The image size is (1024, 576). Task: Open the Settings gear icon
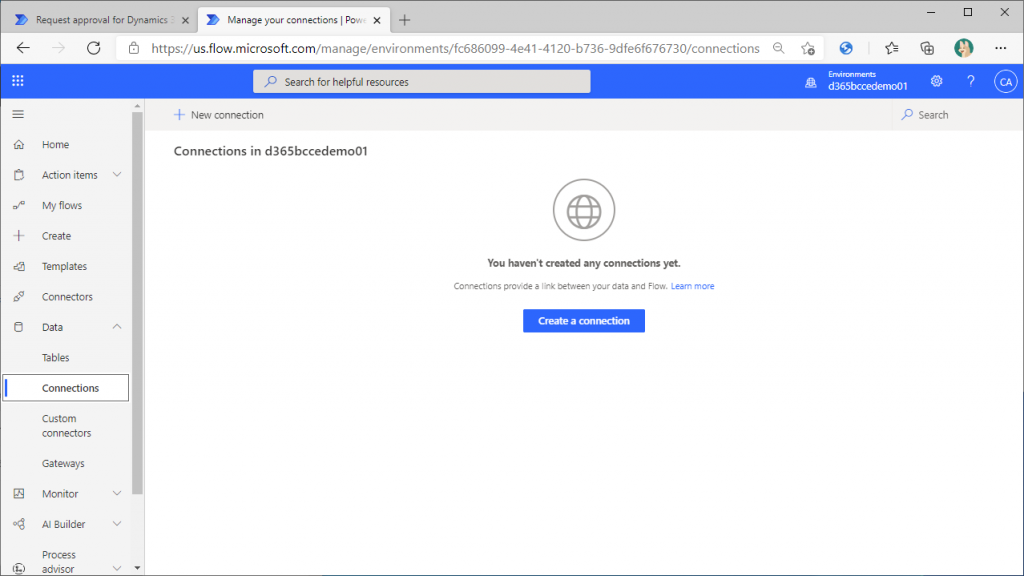coord(936,81)
